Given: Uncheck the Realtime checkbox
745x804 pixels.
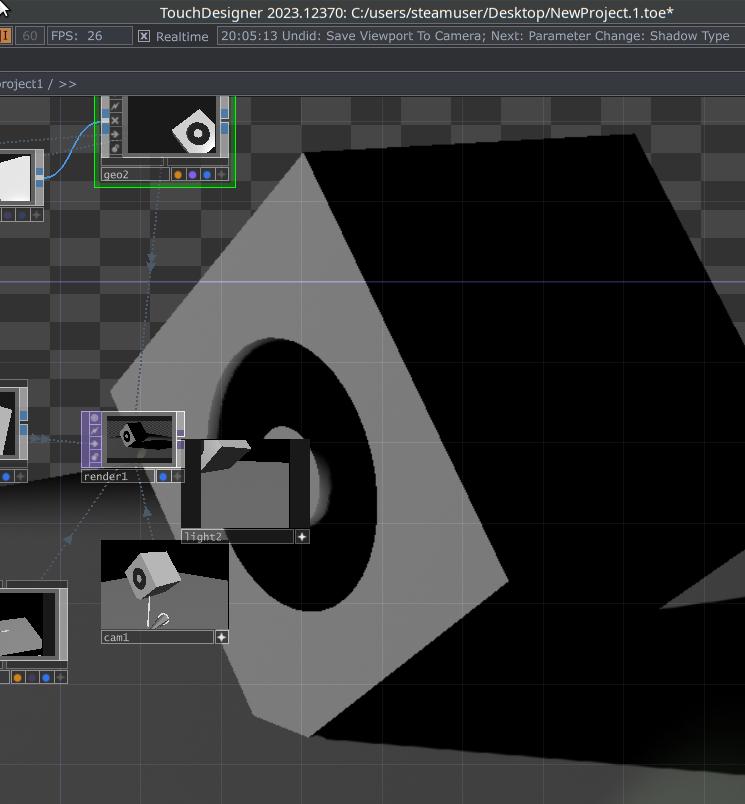Looking at the screenshot, I should 144,36.
